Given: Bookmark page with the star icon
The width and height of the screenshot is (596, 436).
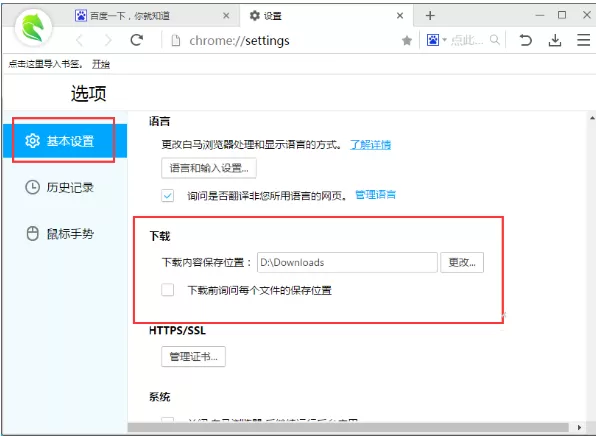Looking at the screenshot, I should pyautogui.click(x=407, y=40).
